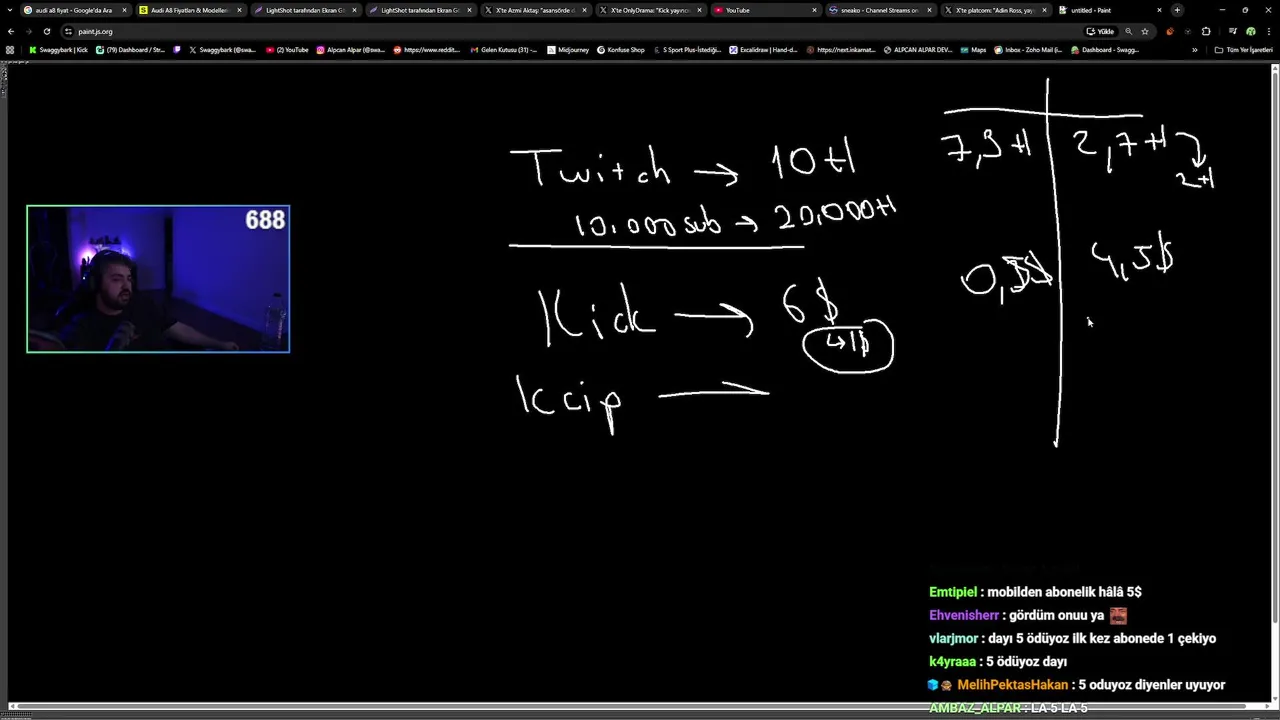Click the k4yraaa chat username
The image size is (1280, 720).
952,662
